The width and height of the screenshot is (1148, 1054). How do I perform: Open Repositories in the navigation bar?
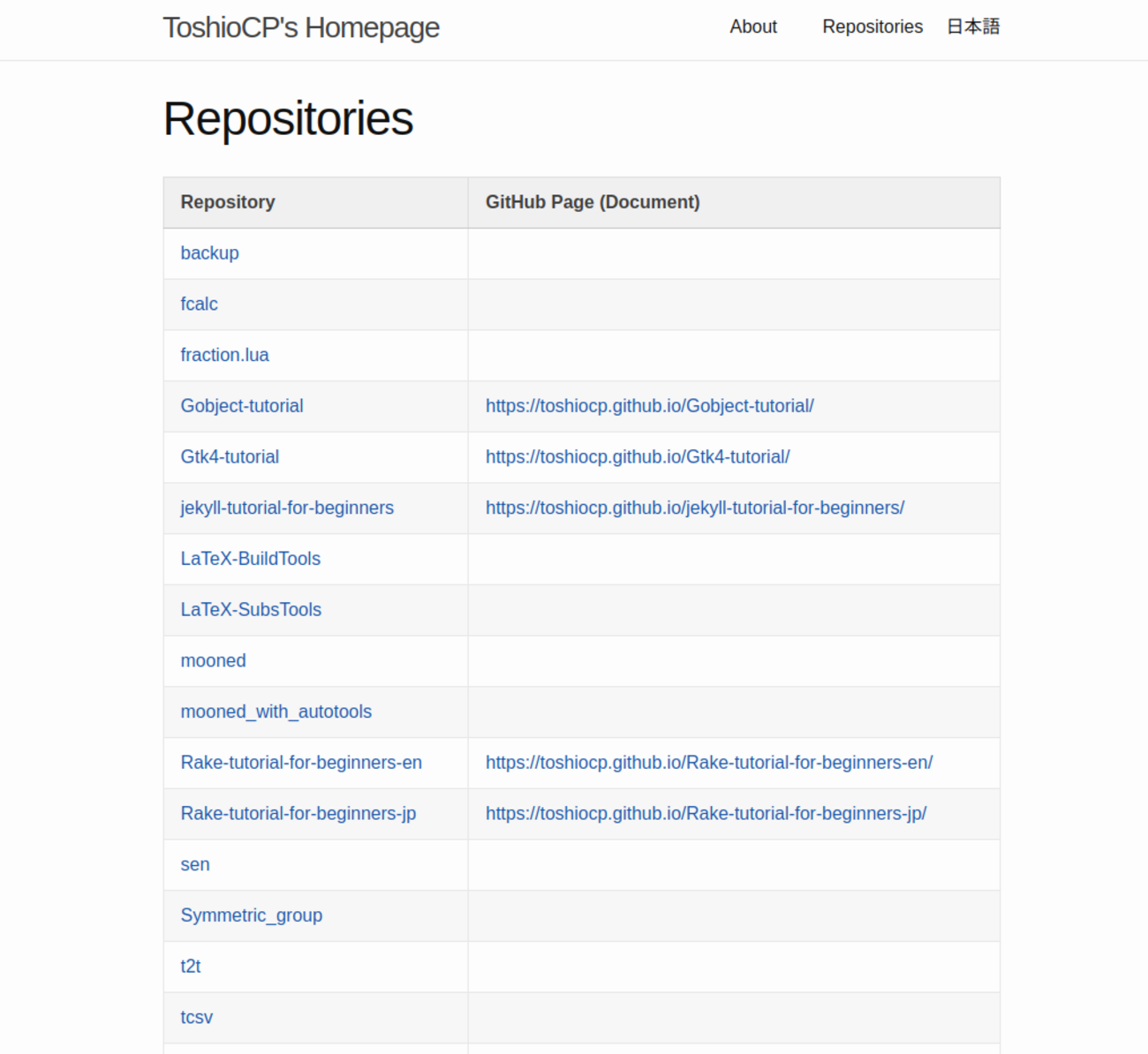[872, 27]
